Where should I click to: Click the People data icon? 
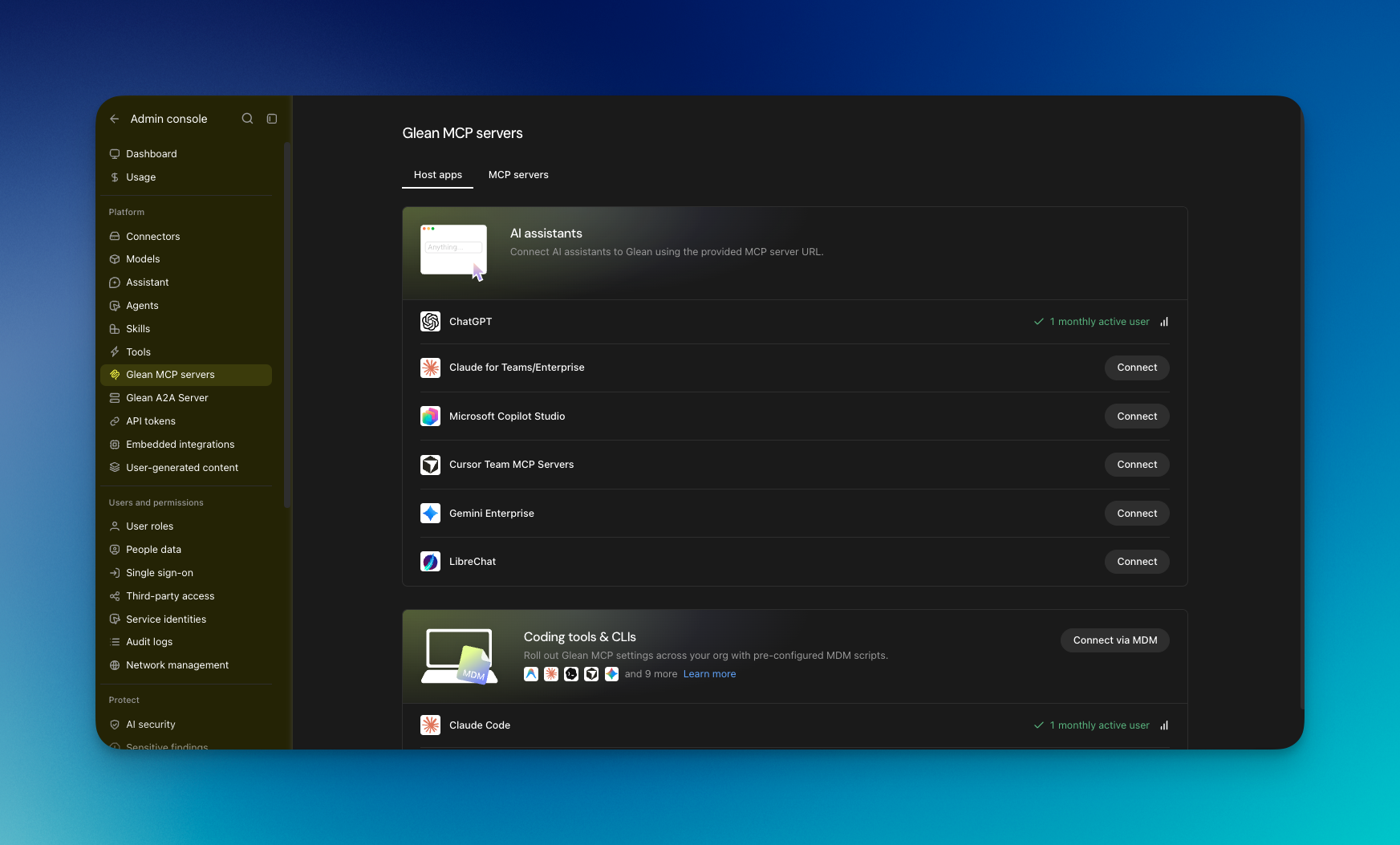115,550
